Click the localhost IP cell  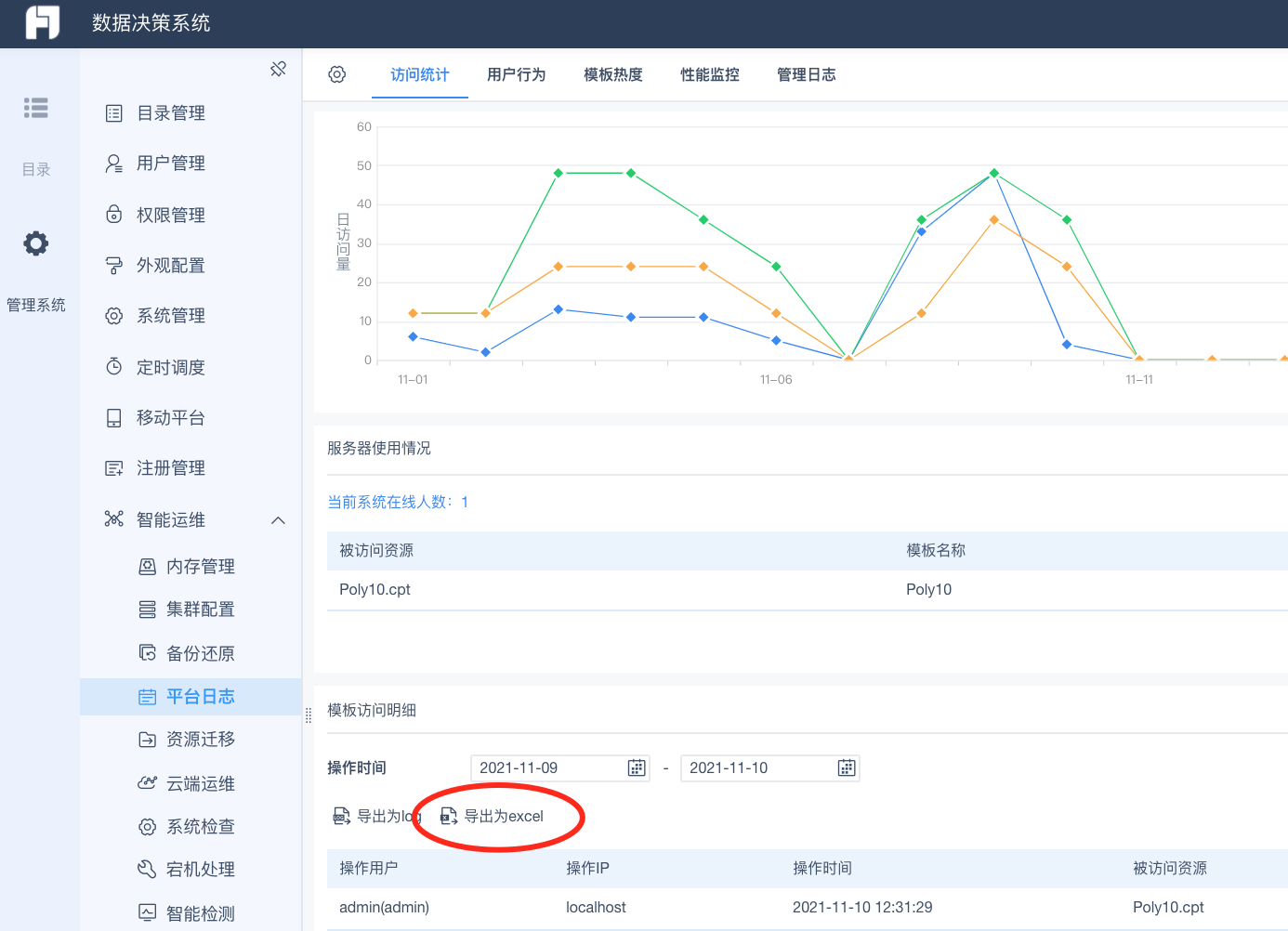[x=596, y=907]
